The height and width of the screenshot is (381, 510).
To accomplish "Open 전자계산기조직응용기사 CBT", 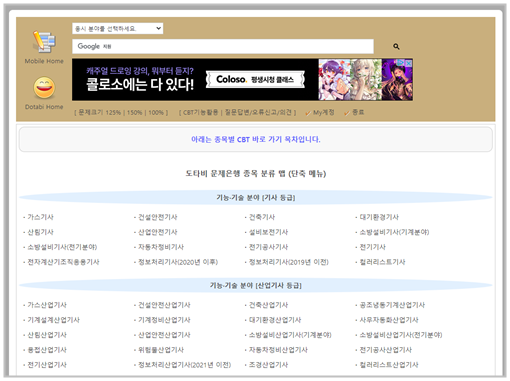I will (63, 262).
